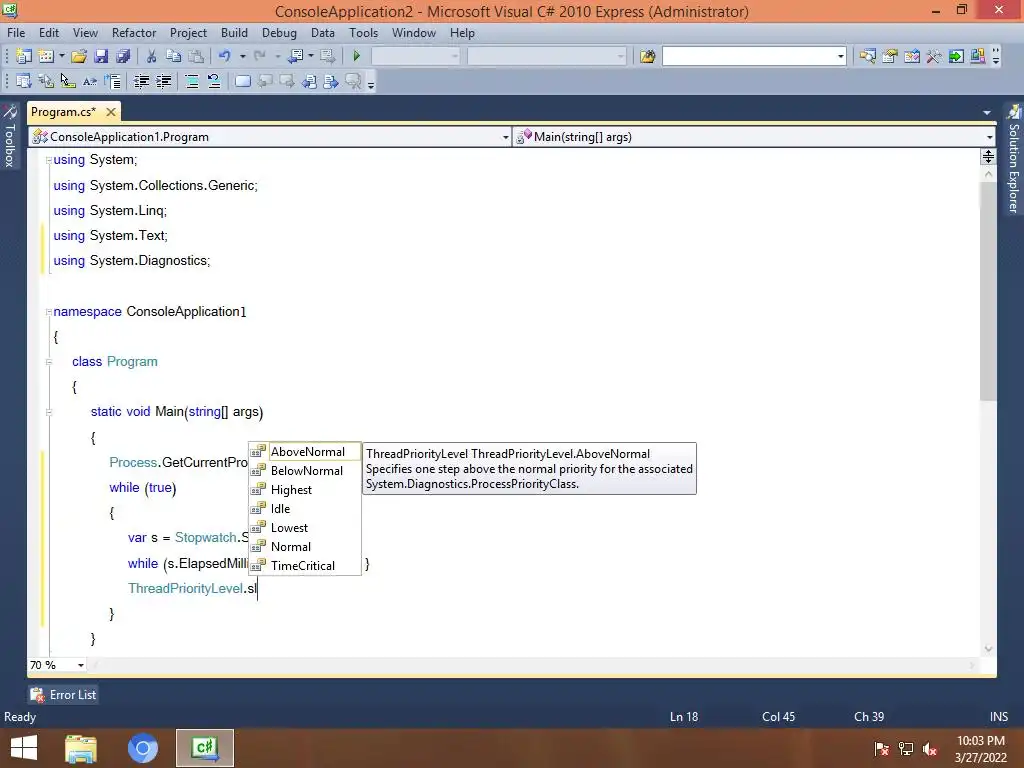
Task: Start debugging with the green play button
Action: pos(357,56)
